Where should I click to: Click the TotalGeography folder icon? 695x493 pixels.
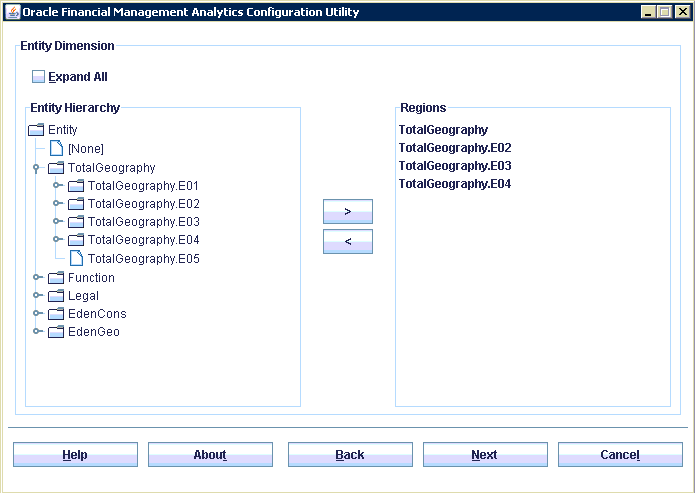tap(56, 168)
